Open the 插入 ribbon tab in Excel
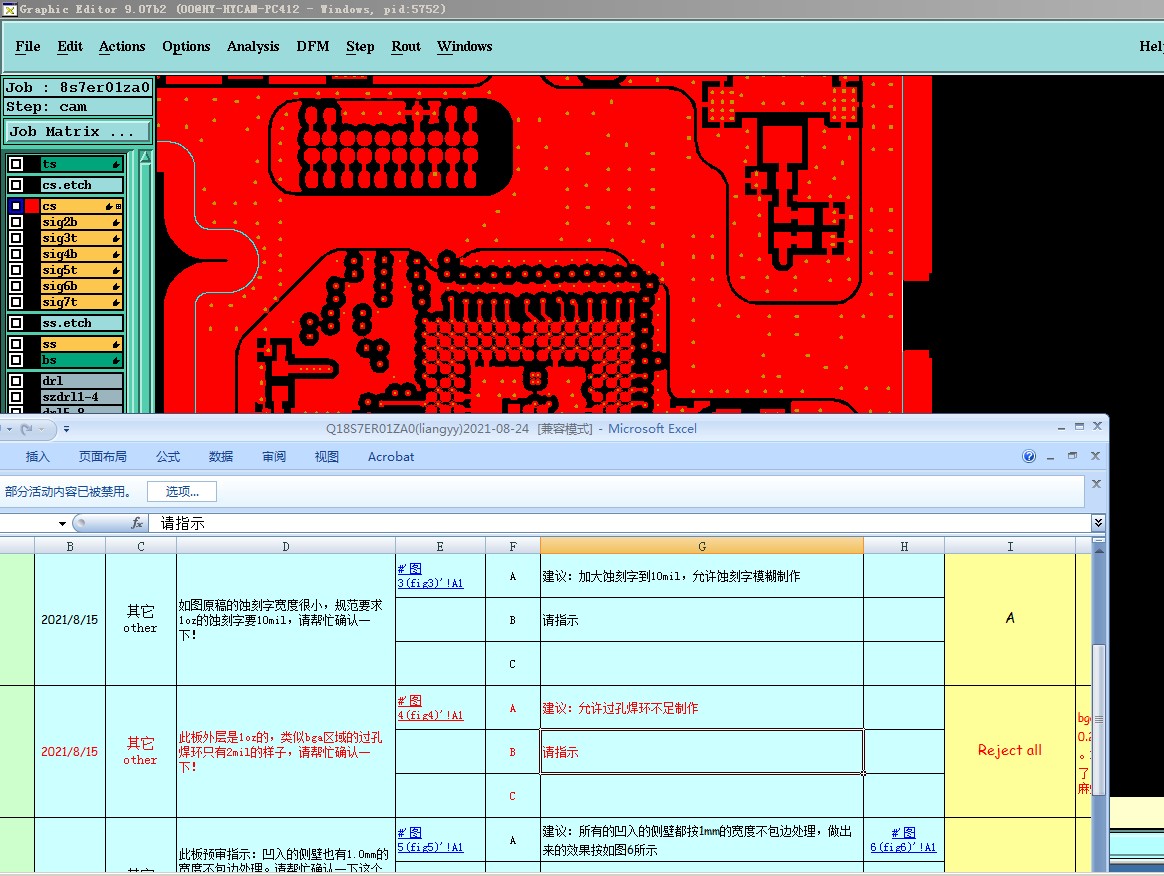The height and width of the screenshot is (876, 1164). pos(37,457)
